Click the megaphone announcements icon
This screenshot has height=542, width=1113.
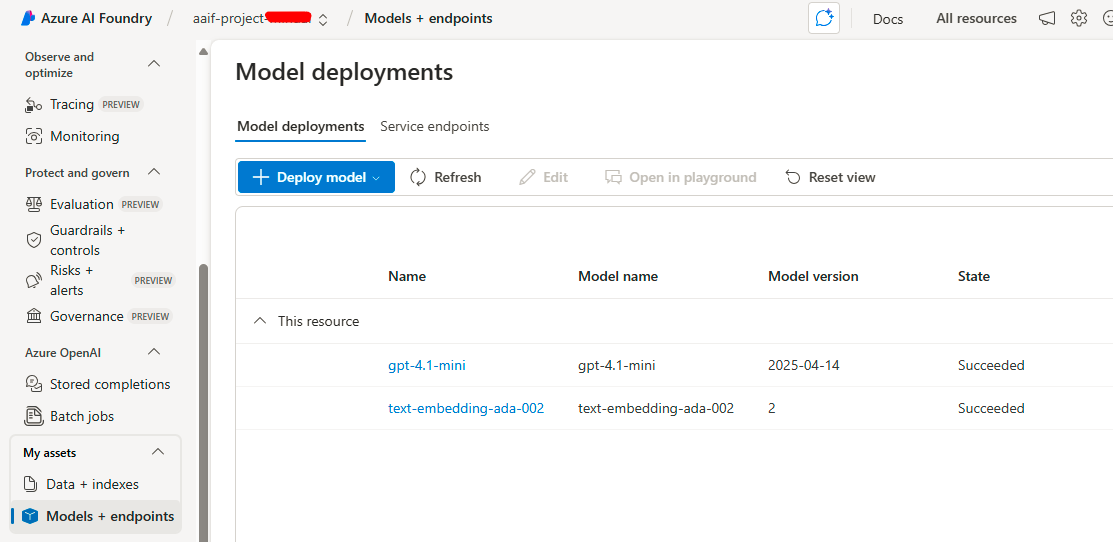pos(1047,18)
